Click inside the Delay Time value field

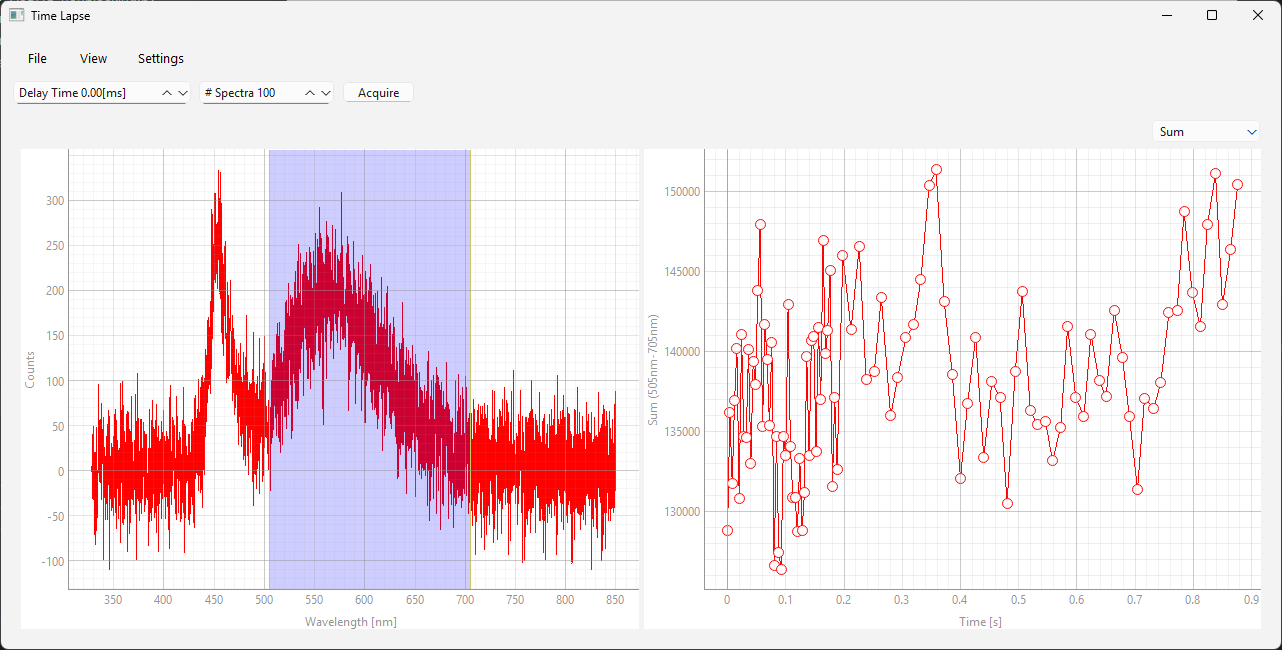(86, 93)
